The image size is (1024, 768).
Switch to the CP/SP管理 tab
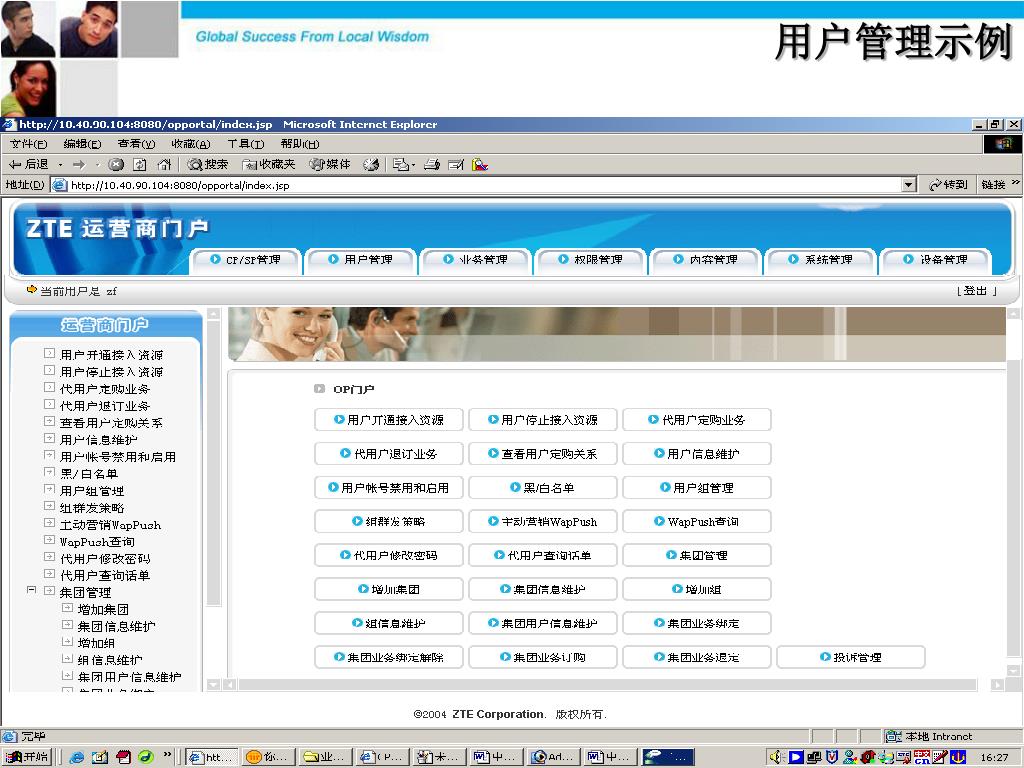click(246, 260)
